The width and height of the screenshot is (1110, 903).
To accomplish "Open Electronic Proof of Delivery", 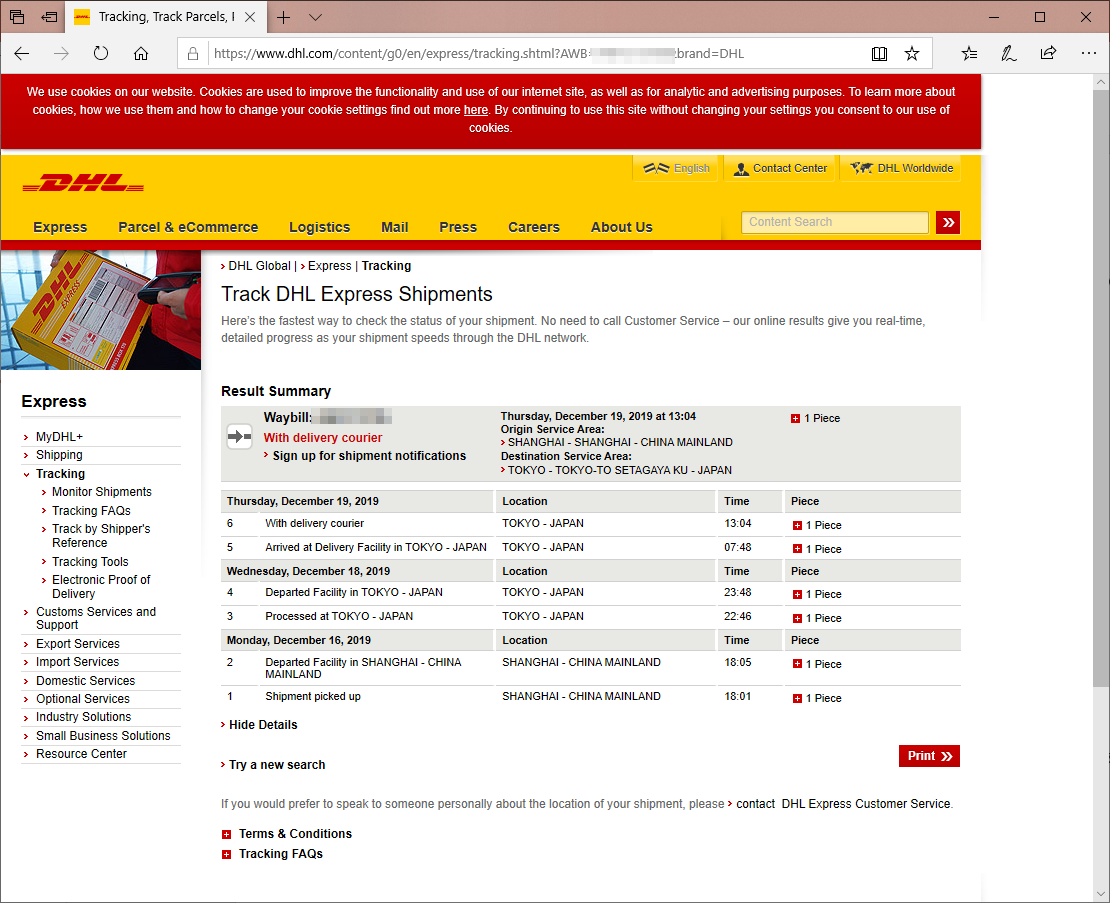I will click(x=101, y=587).
